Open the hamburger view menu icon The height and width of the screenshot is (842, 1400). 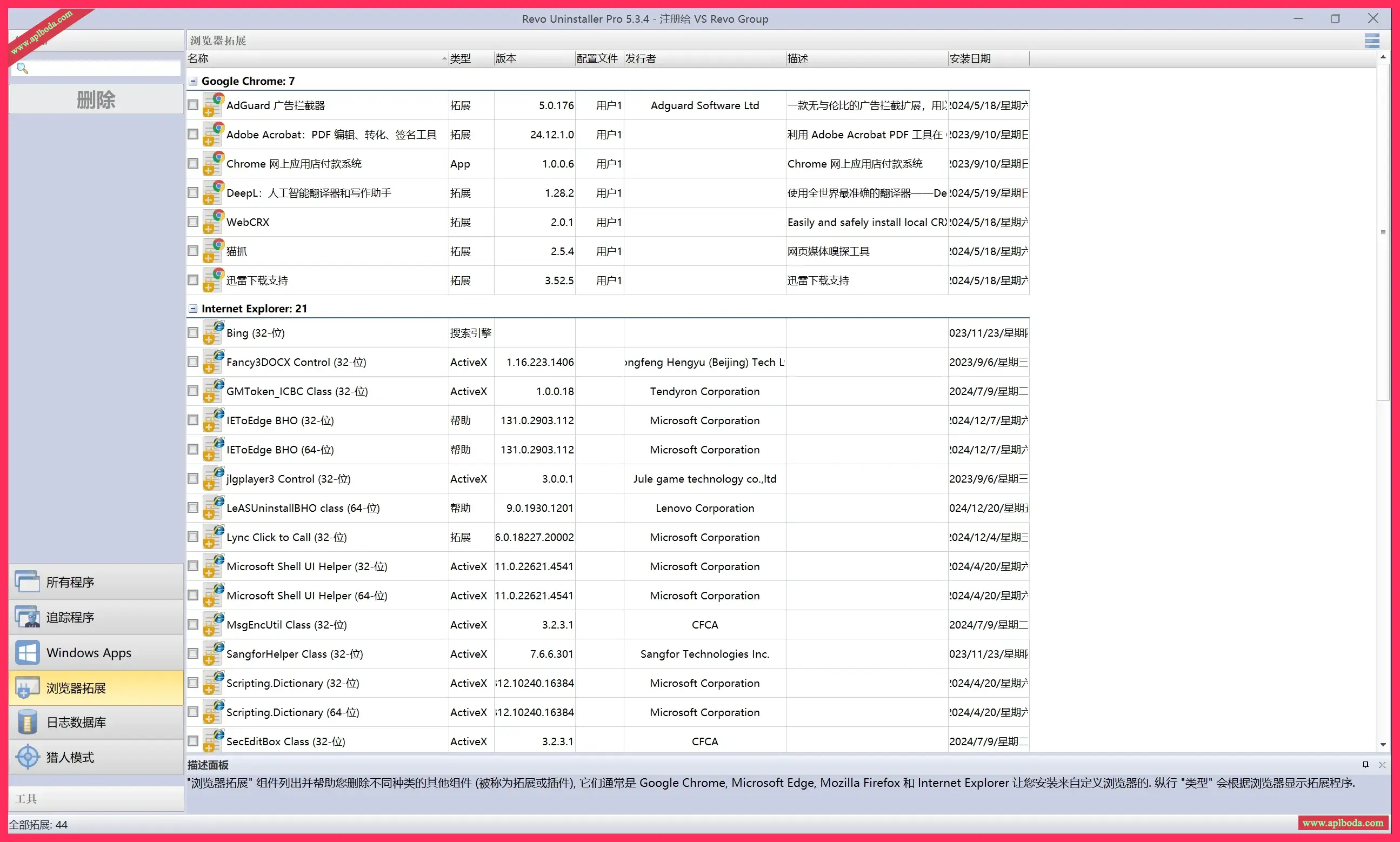coord(1372,41)
